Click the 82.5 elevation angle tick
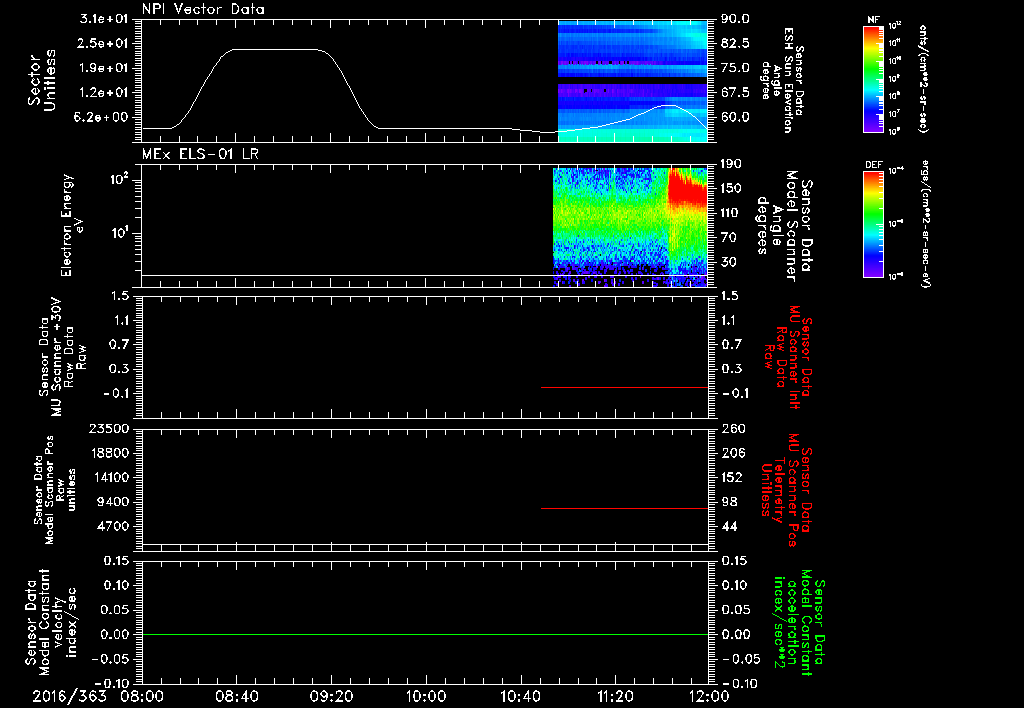The width and height of the screenshot is (1024, 708). click(735, 43)
